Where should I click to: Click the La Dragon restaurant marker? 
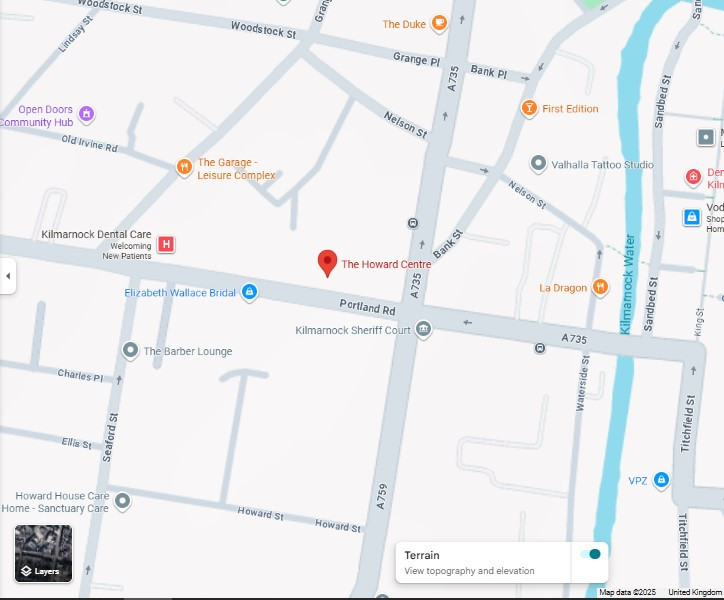click(x=600, y=287)
